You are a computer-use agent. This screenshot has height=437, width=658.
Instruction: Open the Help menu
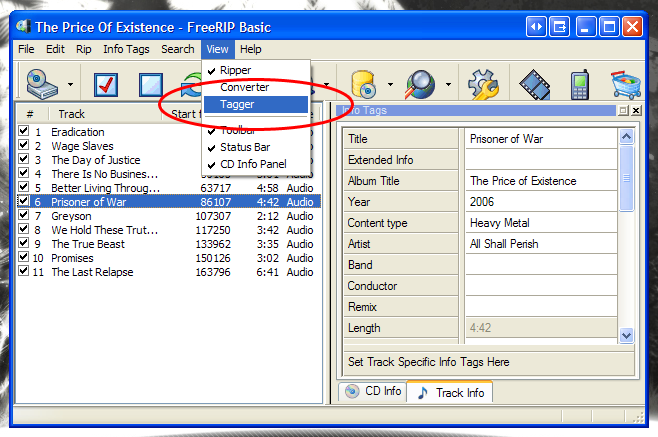pyautogui.click(x=251, y=49)
